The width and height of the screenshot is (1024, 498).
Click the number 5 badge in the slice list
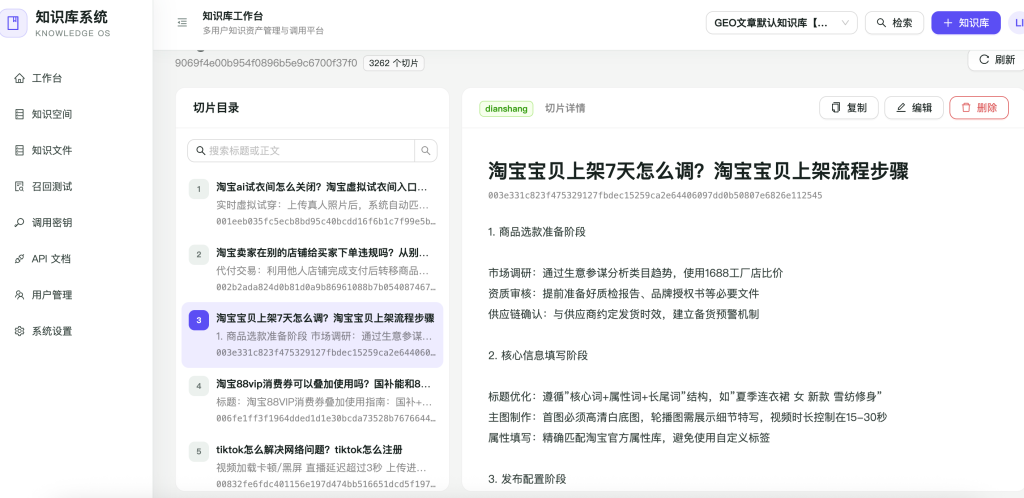[199, 452]
